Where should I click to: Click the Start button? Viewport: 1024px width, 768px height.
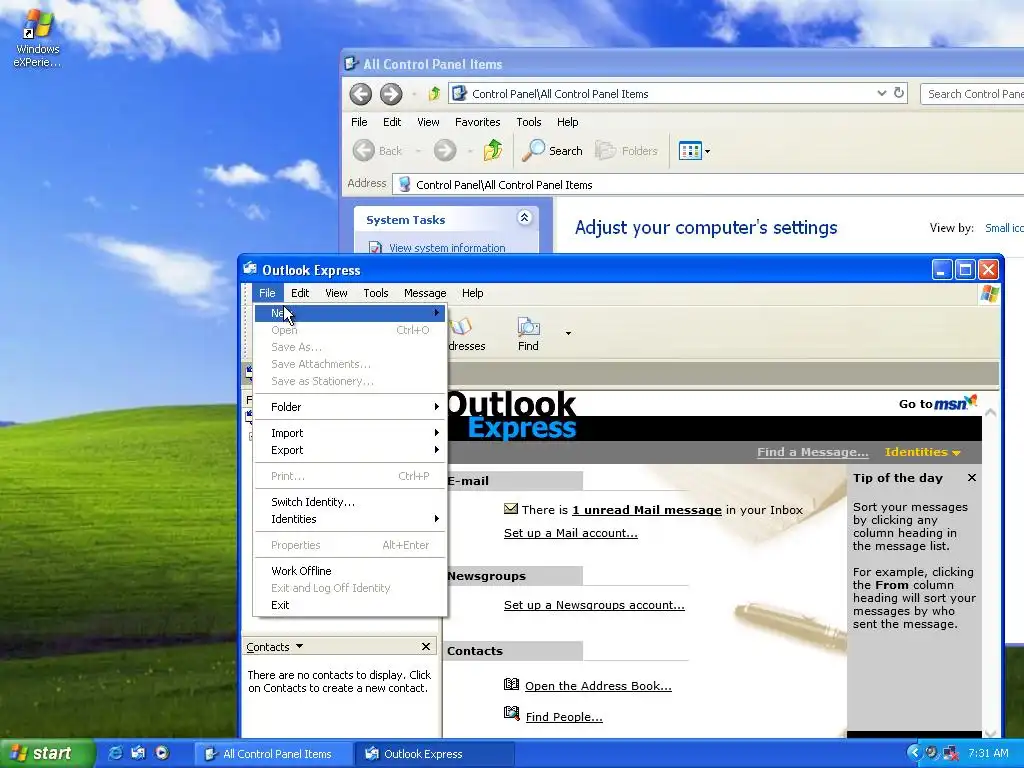pyautogui.click(x=47, y=754)
